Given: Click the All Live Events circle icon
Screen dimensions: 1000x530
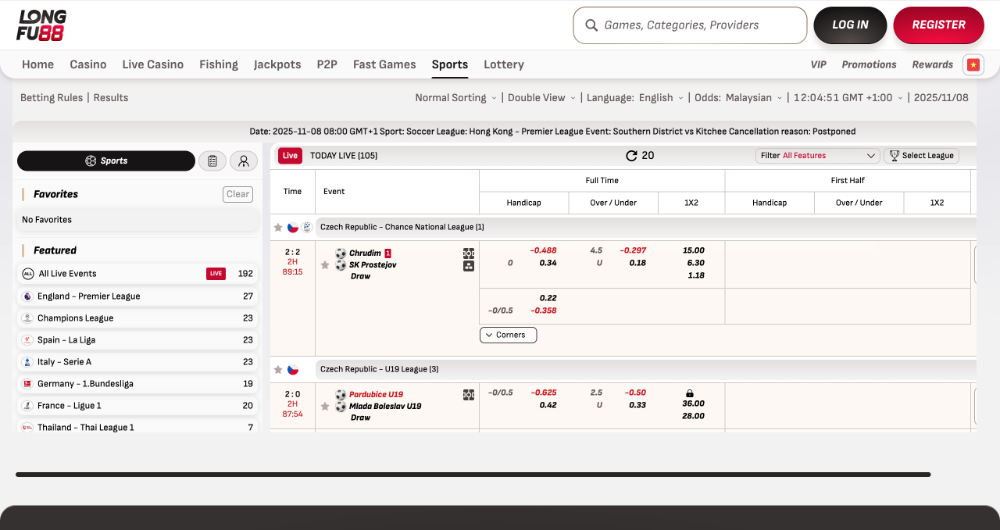Looking at the screenshot, I should point(27,274).
